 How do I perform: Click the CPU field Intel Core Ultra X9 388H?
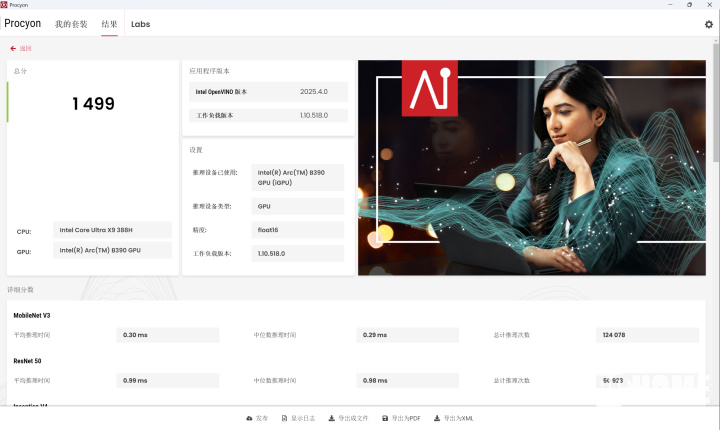pos(112,230)
